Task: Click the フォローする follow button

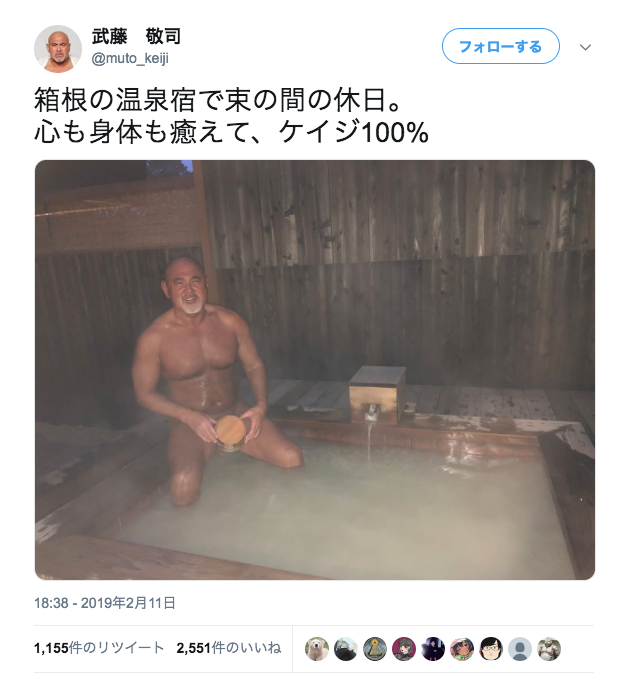Action: click(500, 46)
